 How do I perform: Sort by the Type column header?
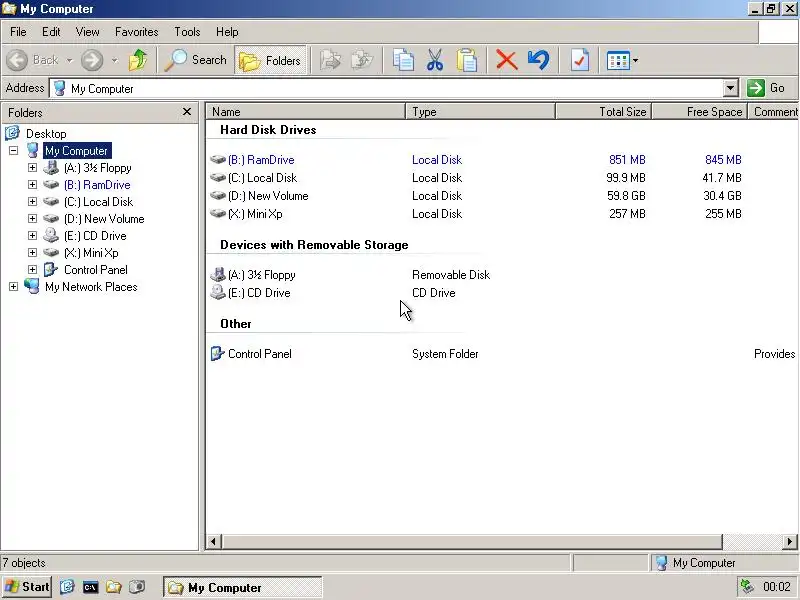click(x=480, y=111)
